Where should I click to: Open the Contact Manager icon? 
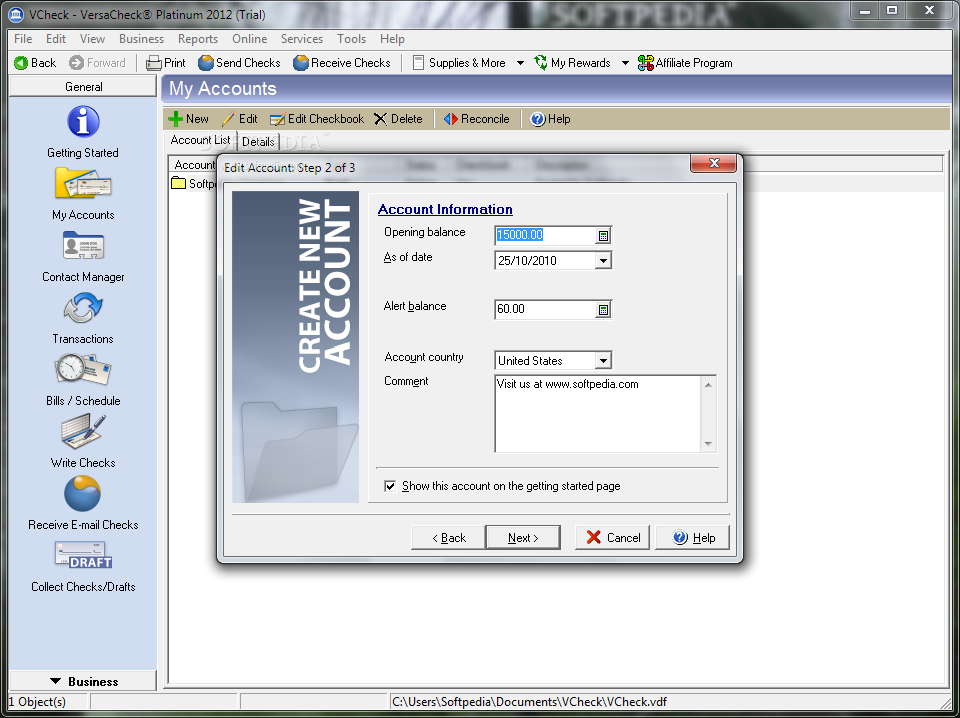point(83,245)
